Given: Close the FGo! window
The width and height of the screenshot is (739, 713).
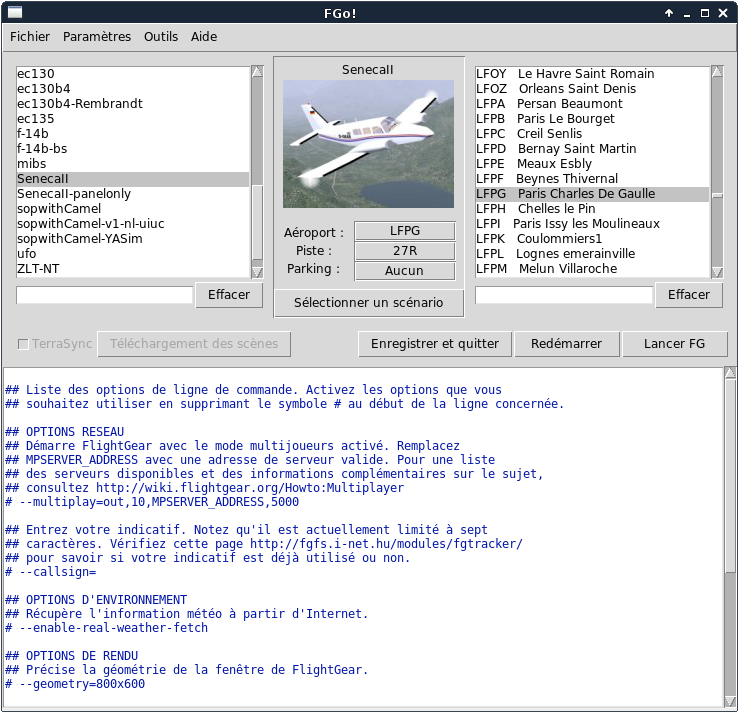Looking at the screenshot, I should coord(723,13).
